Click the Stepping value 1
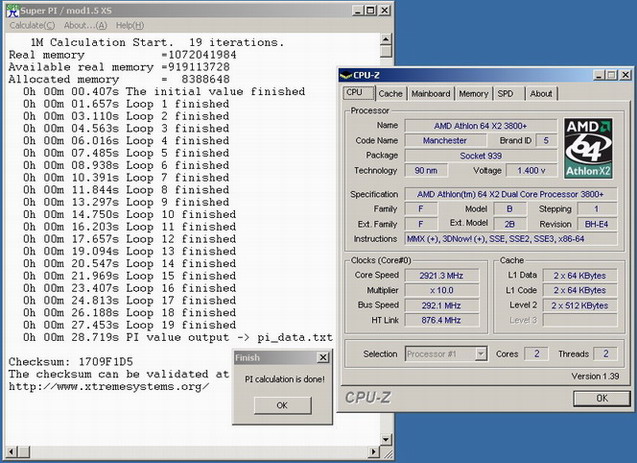This screenshot has width=637, height=463. [596, 209]
